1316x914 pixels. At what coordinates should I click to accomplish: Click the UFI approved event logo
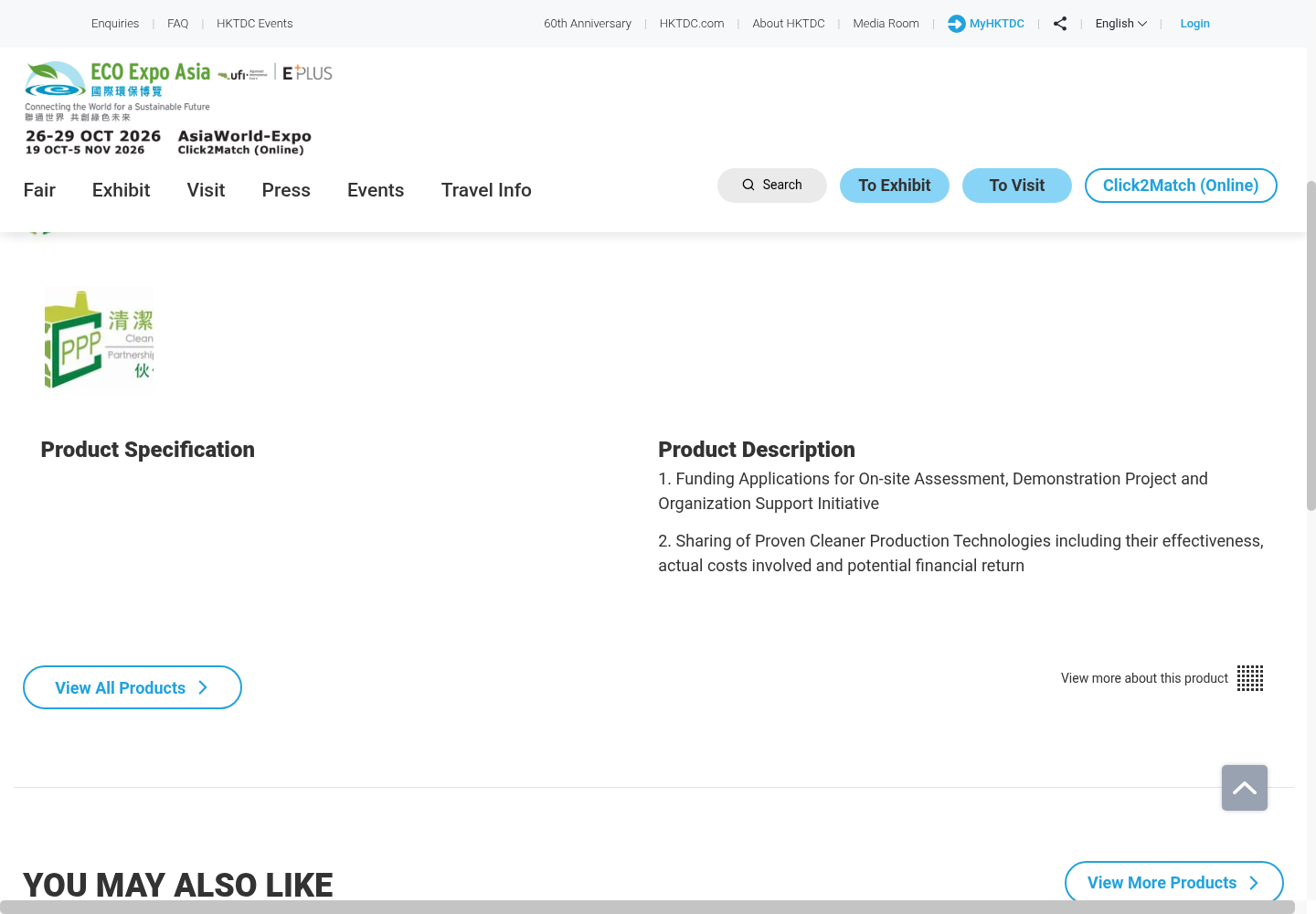point(243,74)
